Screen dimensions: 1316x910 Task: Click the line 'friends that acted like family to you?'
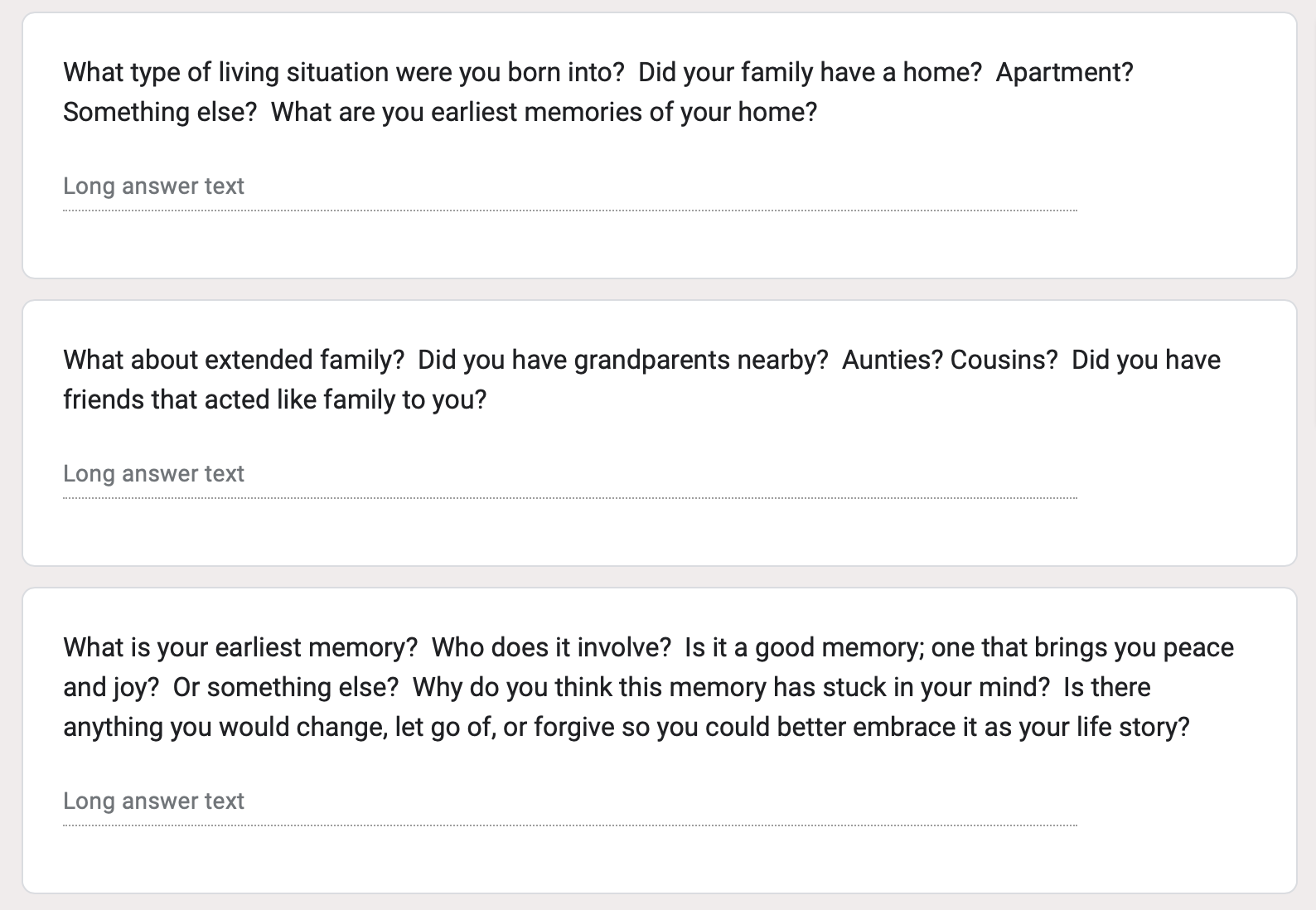coord(275,399)
